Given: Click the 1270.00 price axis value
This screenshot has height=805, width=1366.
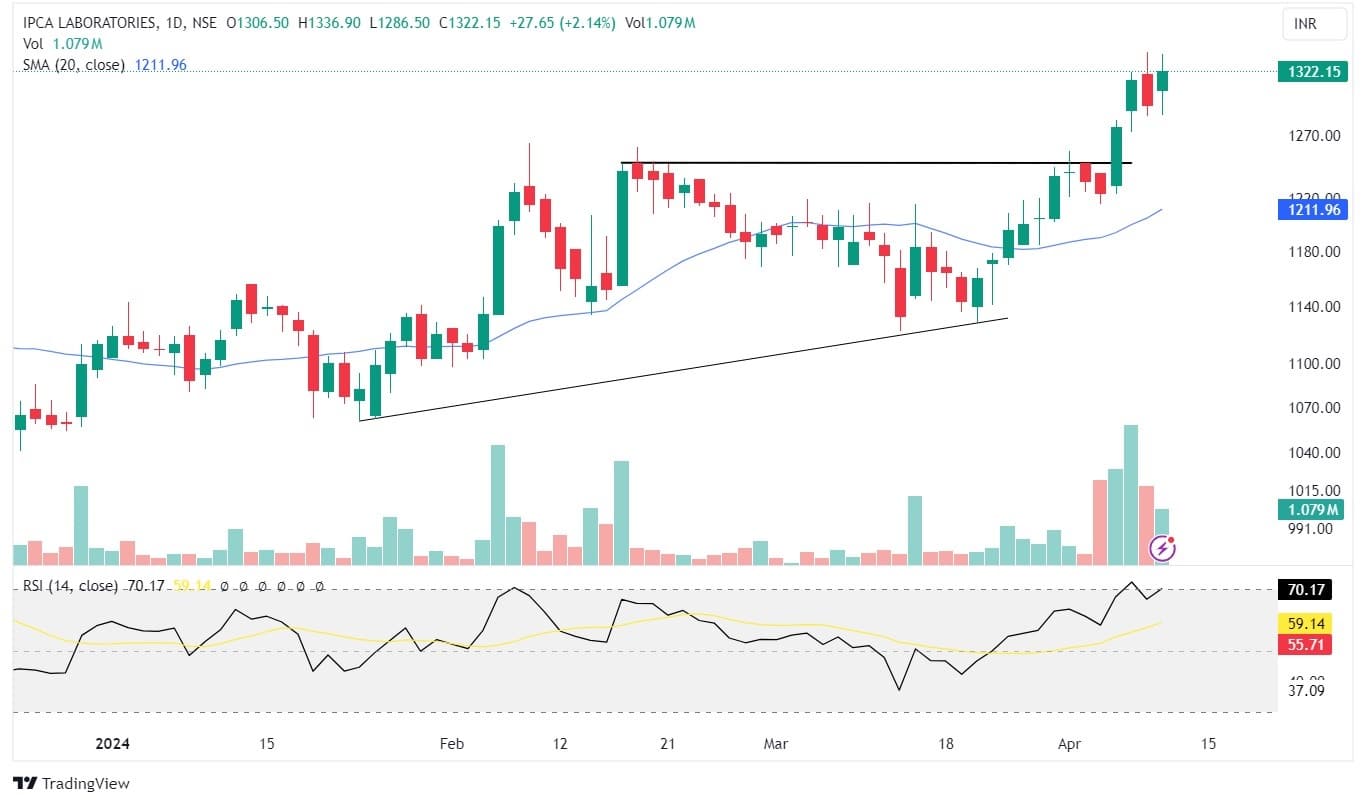Looking at the screenshot, I should (x=1312, y=136).
